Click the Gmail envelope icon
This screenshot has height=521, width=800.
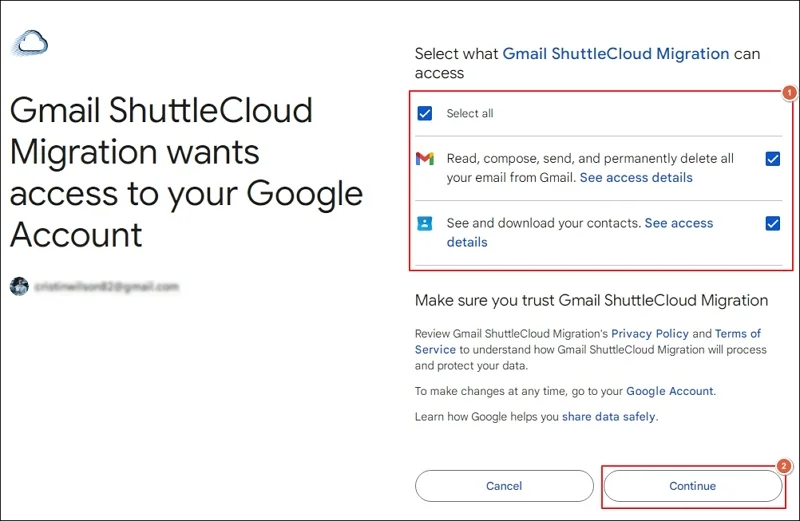[x=424, y=159]
